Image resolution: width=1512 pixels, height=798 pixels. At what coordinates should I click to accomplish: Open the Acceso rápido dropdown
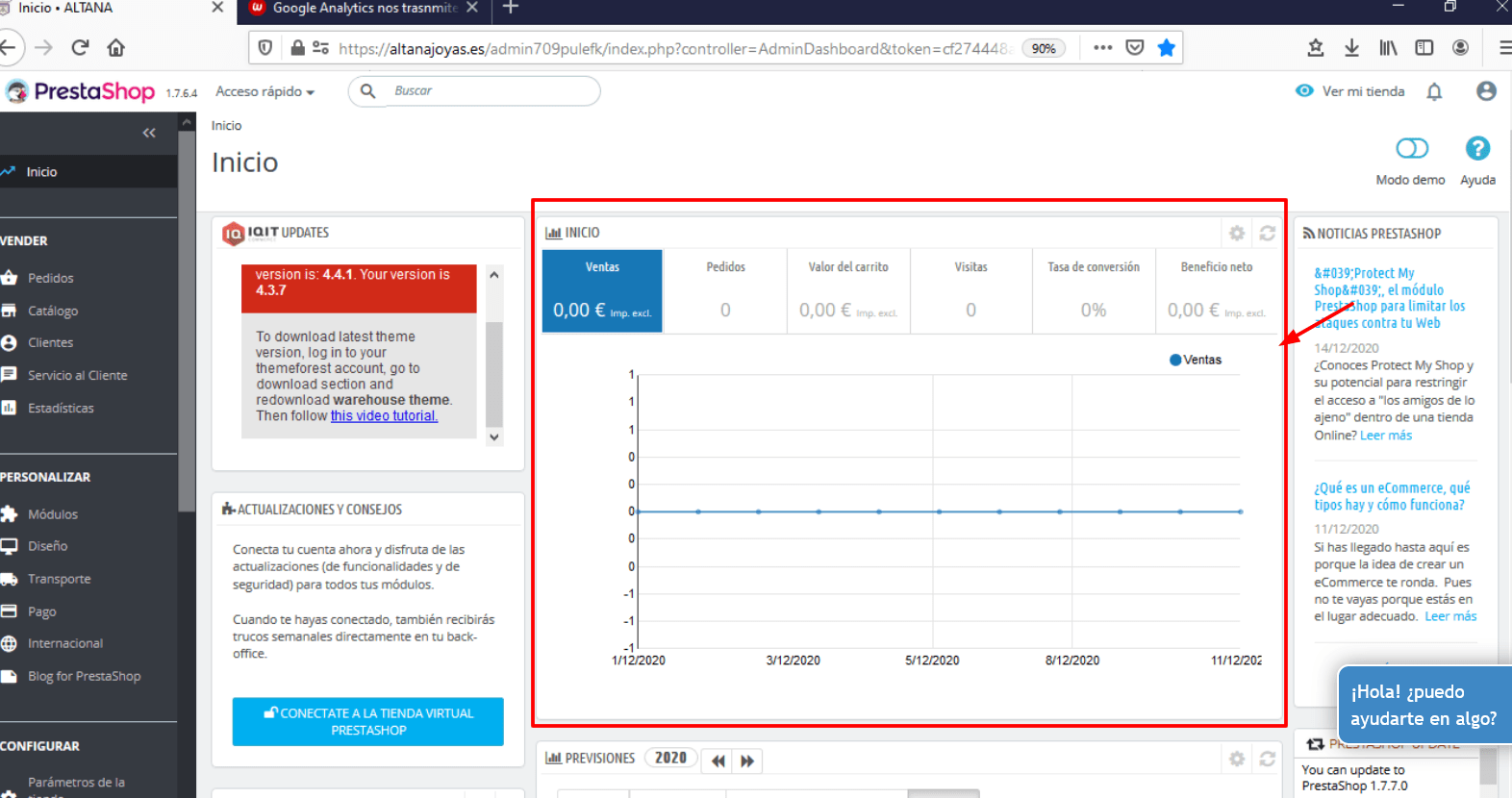[x=265, y=91]
